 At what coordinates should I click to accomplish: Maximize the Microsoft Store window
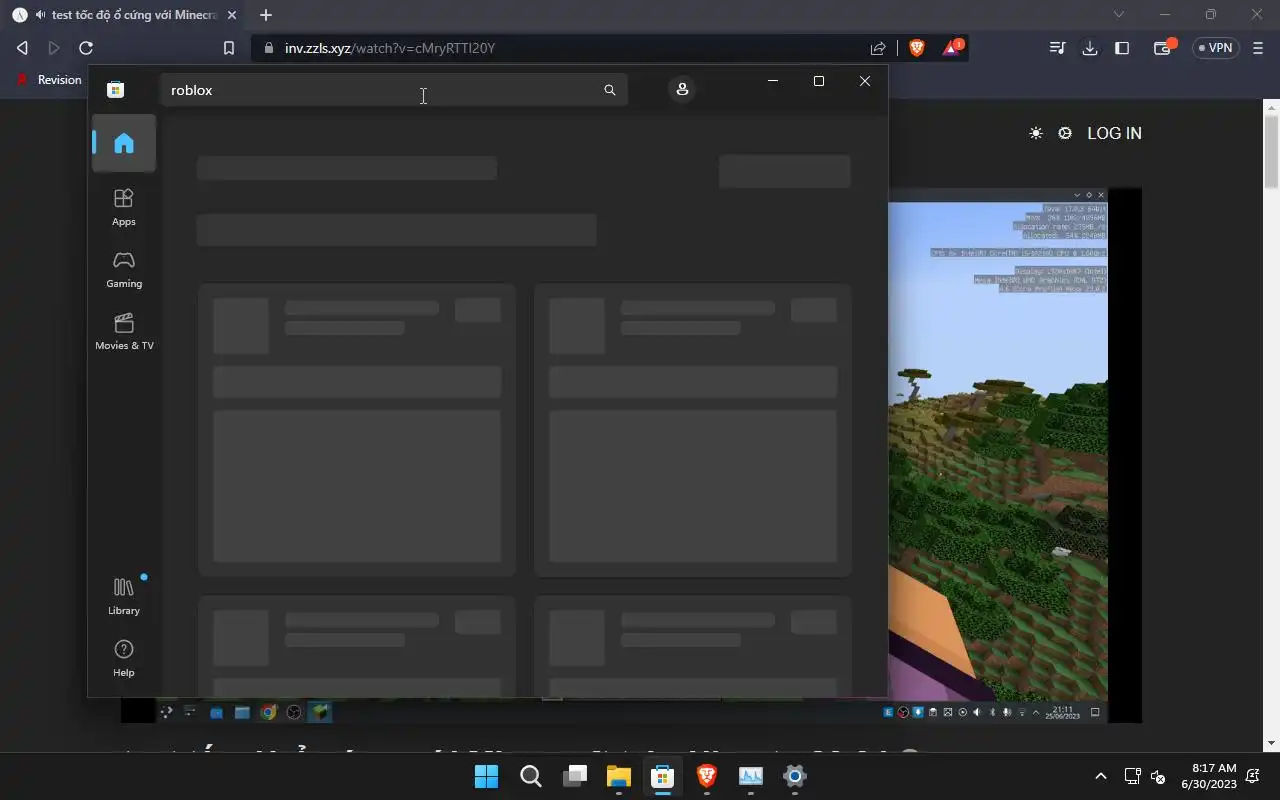pyautogui.click(x=819, y=81)
